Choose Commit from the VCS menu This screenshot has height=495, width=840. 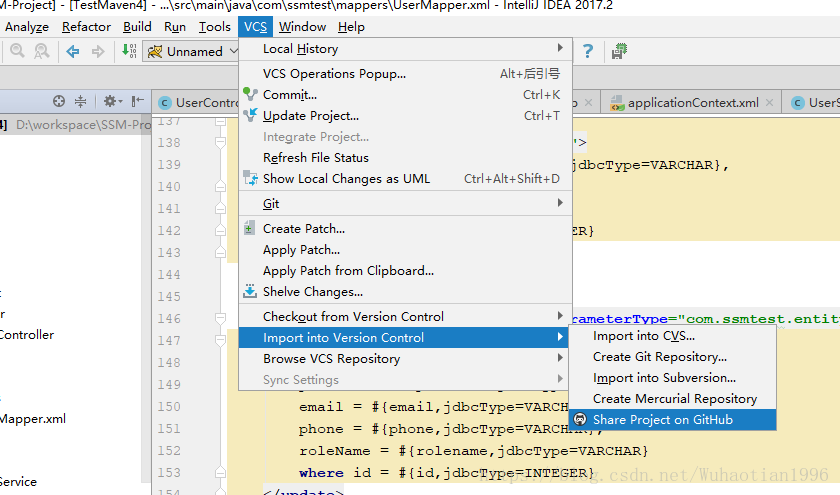click(406, 95)
